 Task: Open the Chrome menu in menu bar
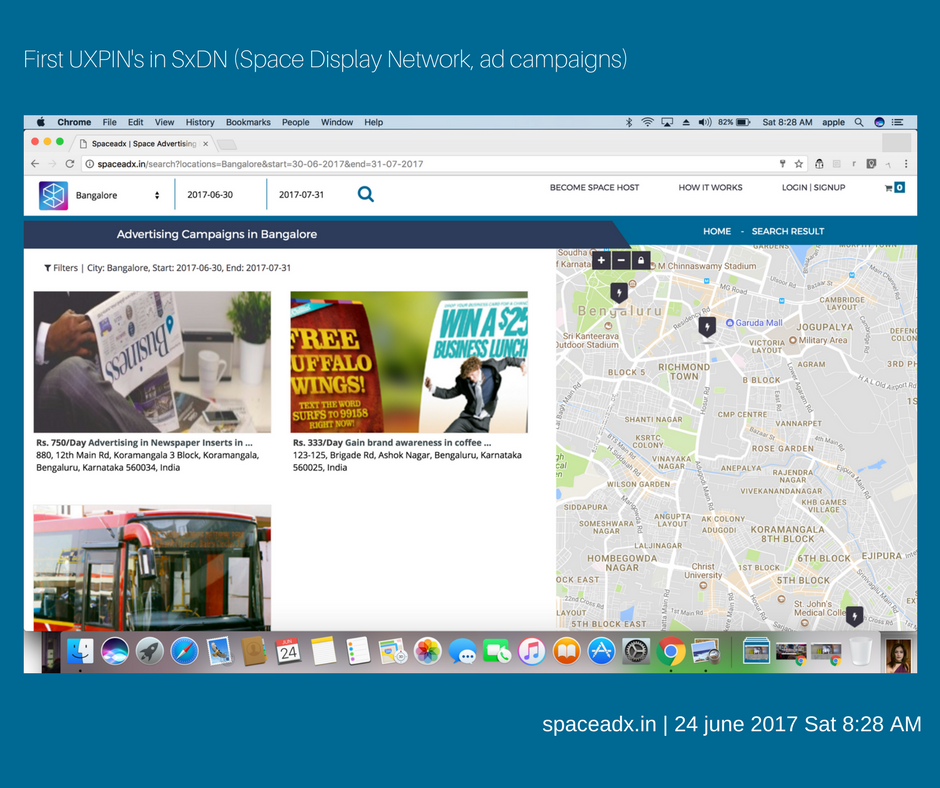74,122
